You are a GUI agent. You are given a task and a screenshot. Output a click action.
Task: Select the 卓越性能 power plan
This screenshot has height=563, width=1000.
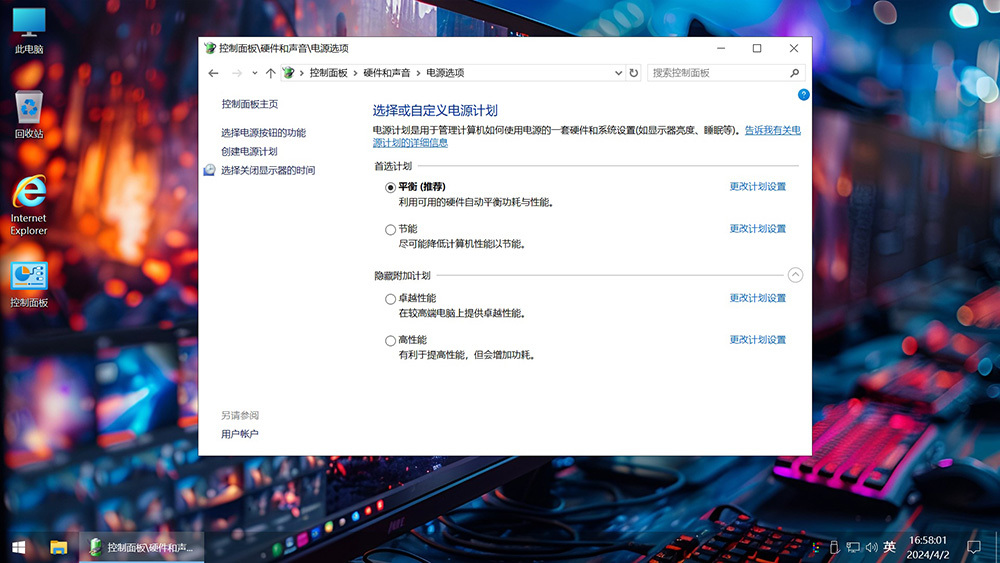click(x=391, y=299)
